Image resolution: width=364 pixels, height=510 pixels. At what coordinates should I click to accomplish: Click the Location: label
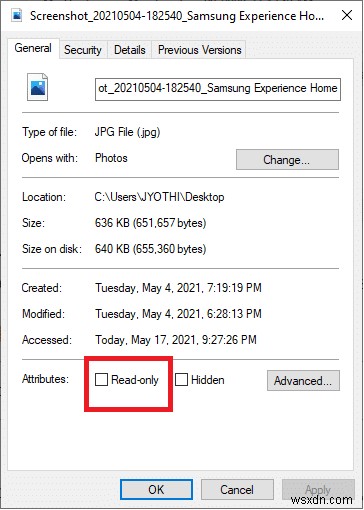click(x=44, y=197)
